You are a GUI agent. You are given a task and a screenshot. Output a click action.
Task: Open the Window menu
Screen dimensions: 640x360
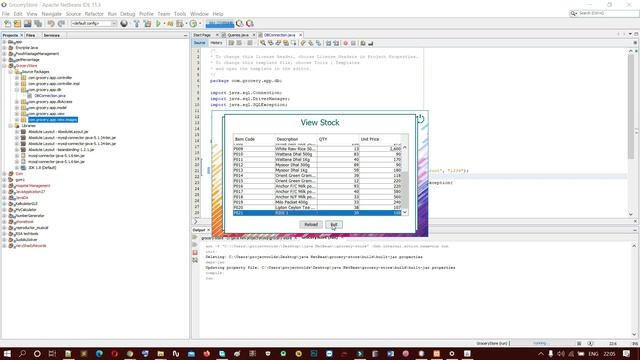coord(199,14)
